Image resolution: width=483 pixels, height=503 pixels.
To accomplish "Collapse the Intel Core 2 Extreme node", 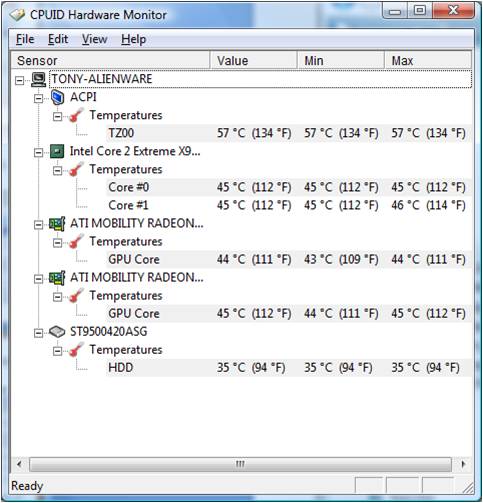I will tap(39, 153).
